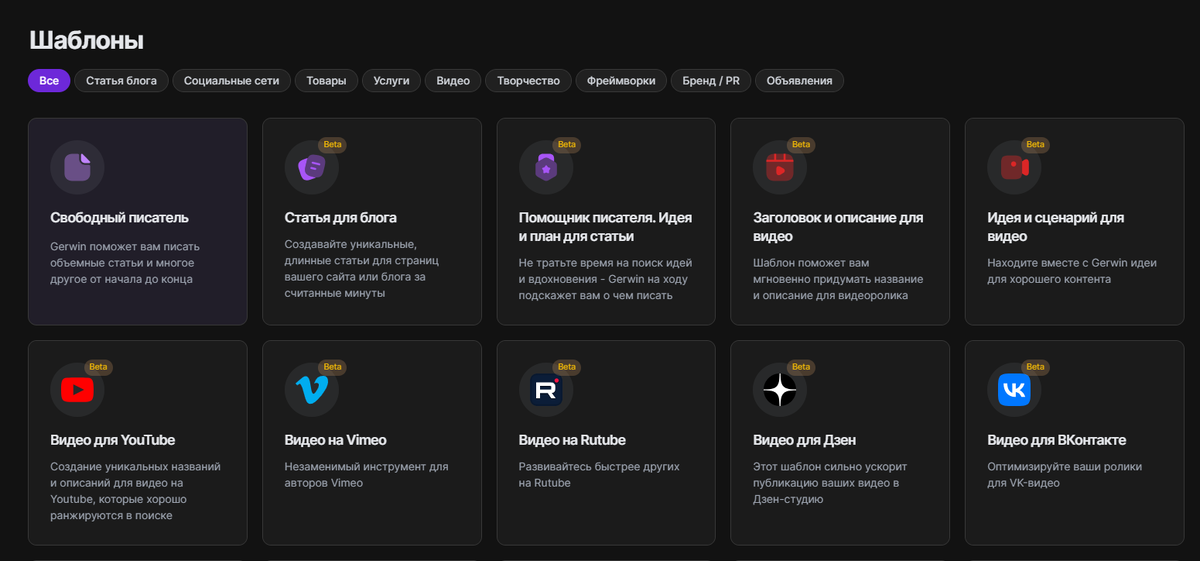Viewport: 1200px width, 561px height.
Task: Open the Творчество category
Action: [x=528, y=80]
